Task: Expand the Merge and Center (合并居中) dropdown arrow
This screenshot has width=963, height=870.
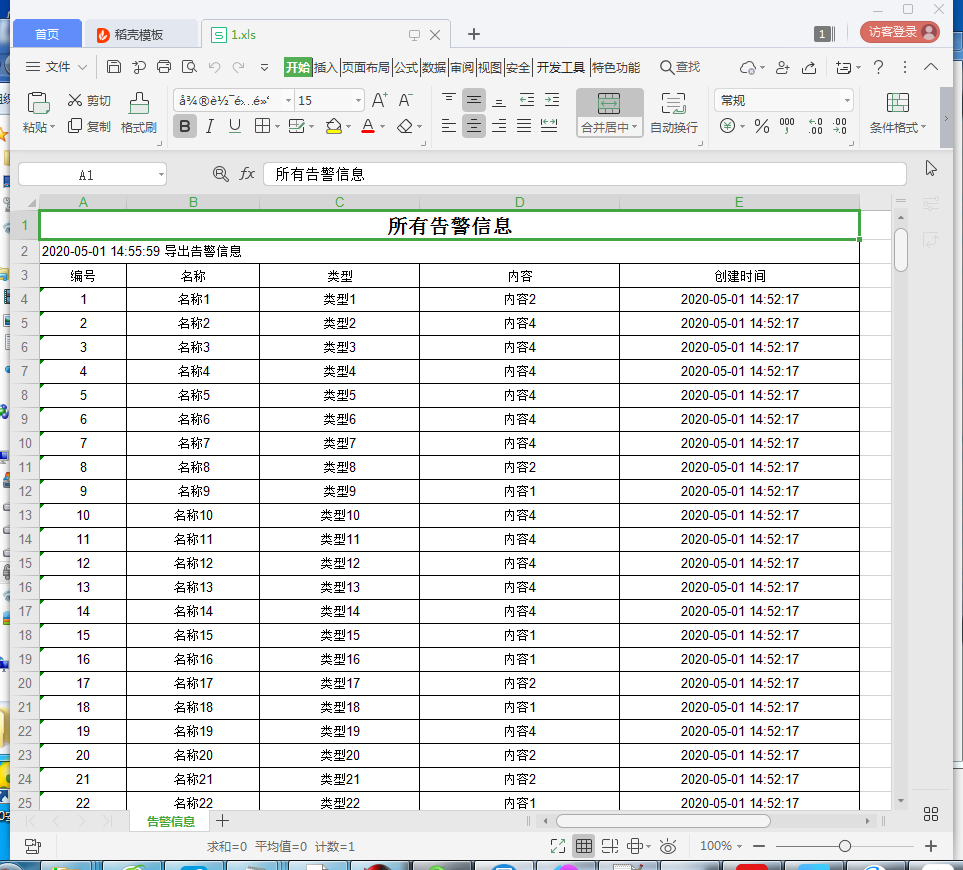Action: 634,127
